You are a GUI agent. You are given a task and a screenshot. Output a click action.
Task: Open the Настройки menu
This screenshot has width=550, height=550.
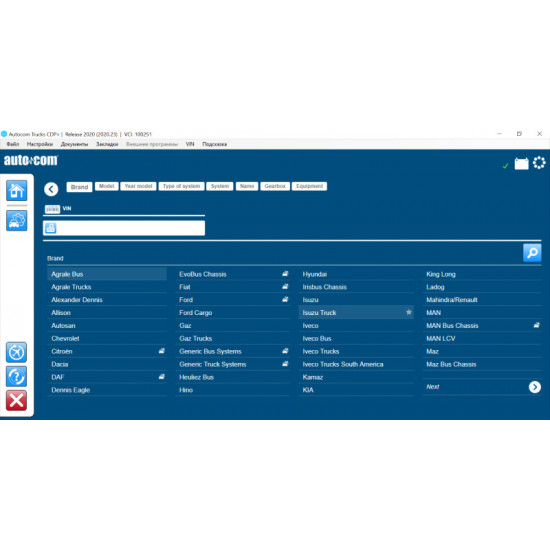pyautogui.click(x=40, y=144)
